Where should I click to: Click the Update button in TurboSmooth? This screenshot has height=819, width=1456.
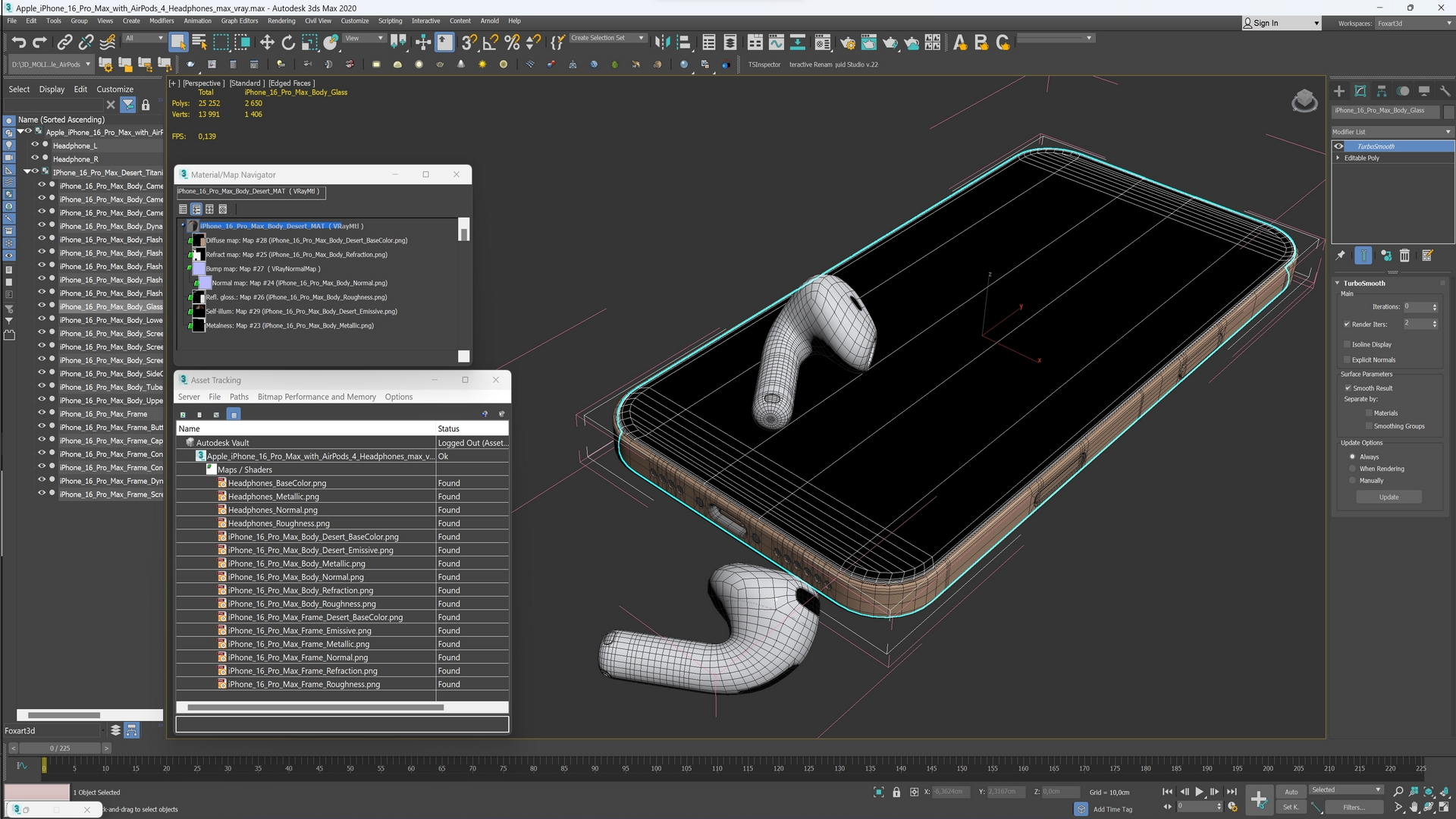coord(1389,497)
